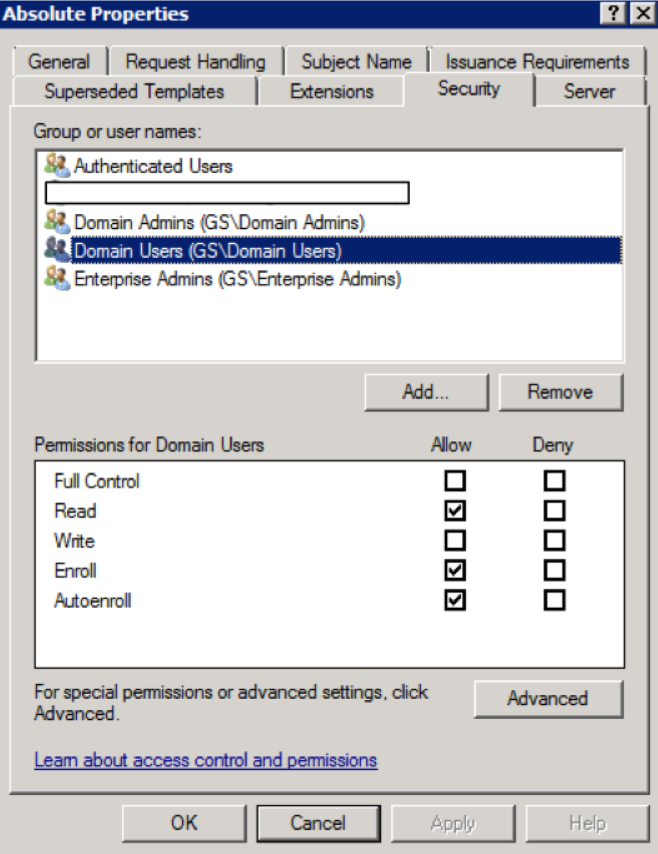Go to the Extensions tab
Viewport: 658px width, 854px height.
[331, 92]
